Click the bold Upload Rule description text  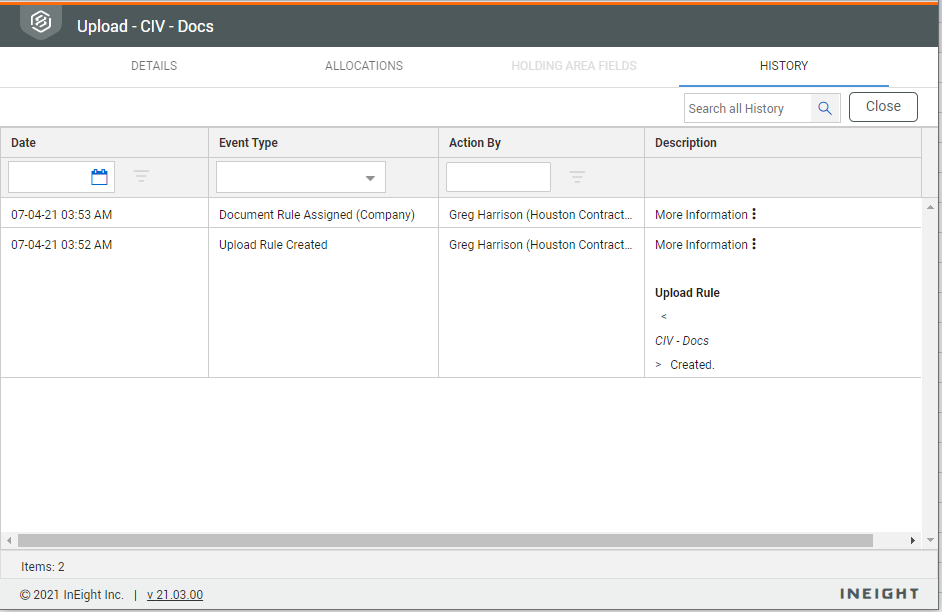687,292
